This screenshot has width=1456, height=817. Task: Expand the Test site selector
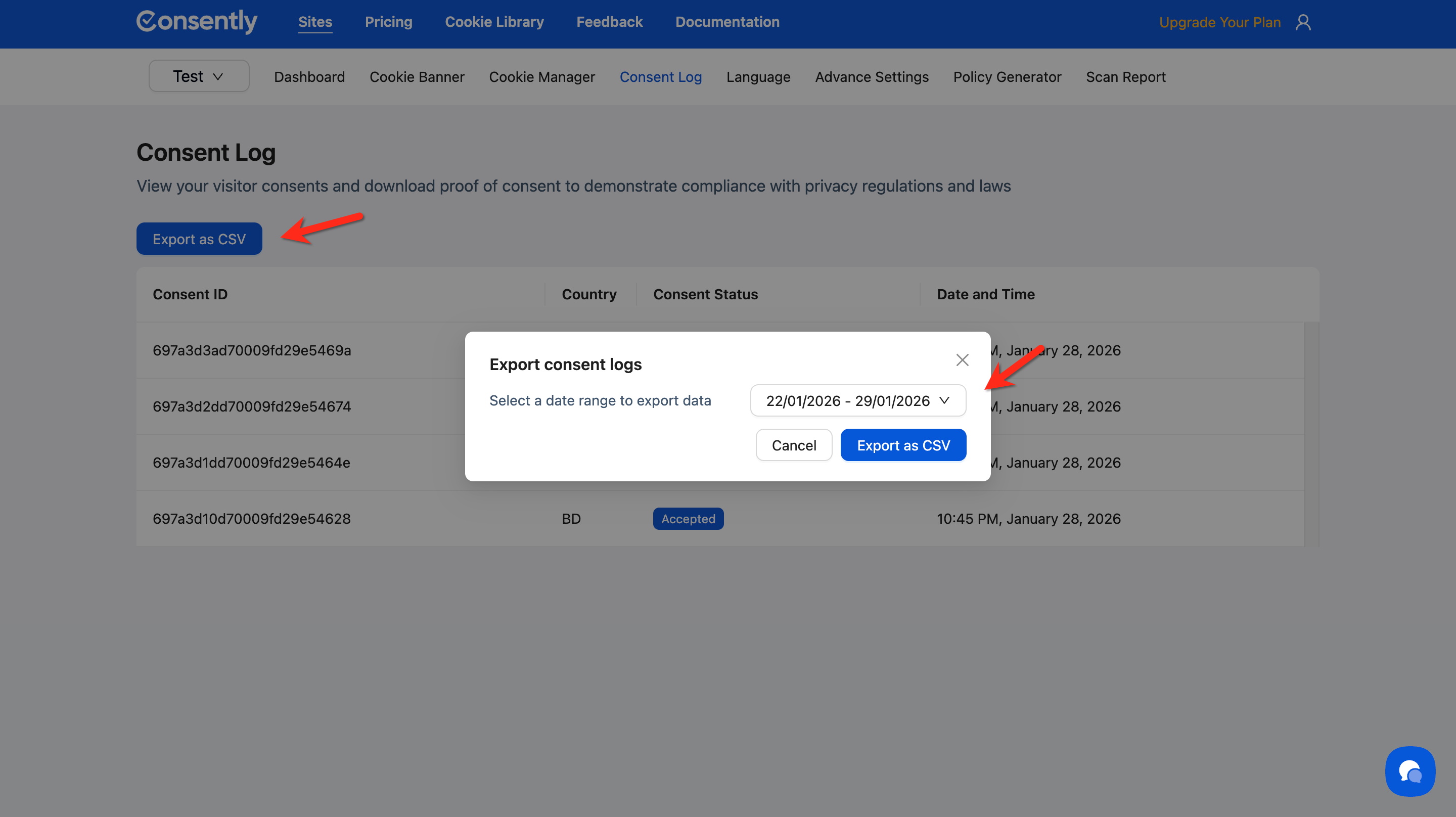coord(198,76)
